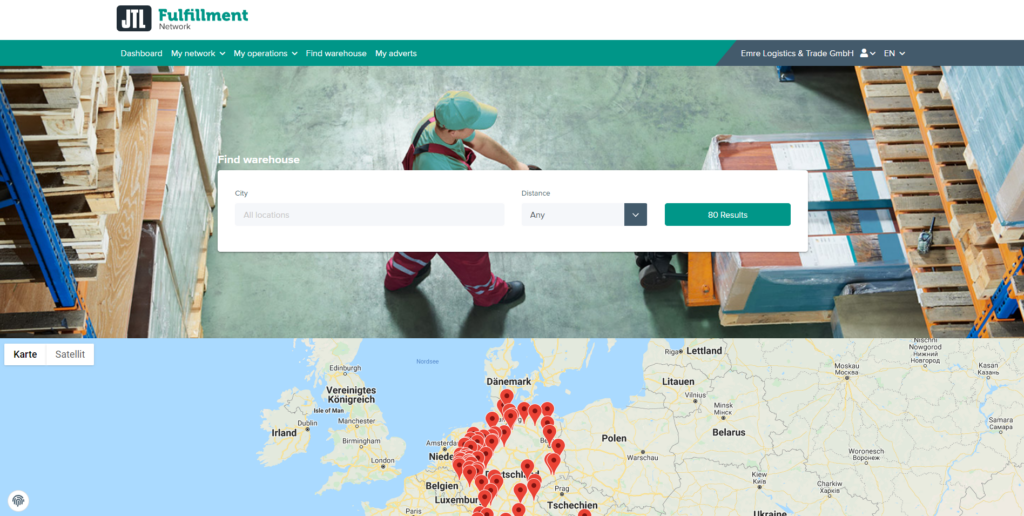Click the City input field
Image resolution: width=1024 pixels, height=516 pixels.
coord(370,215)
